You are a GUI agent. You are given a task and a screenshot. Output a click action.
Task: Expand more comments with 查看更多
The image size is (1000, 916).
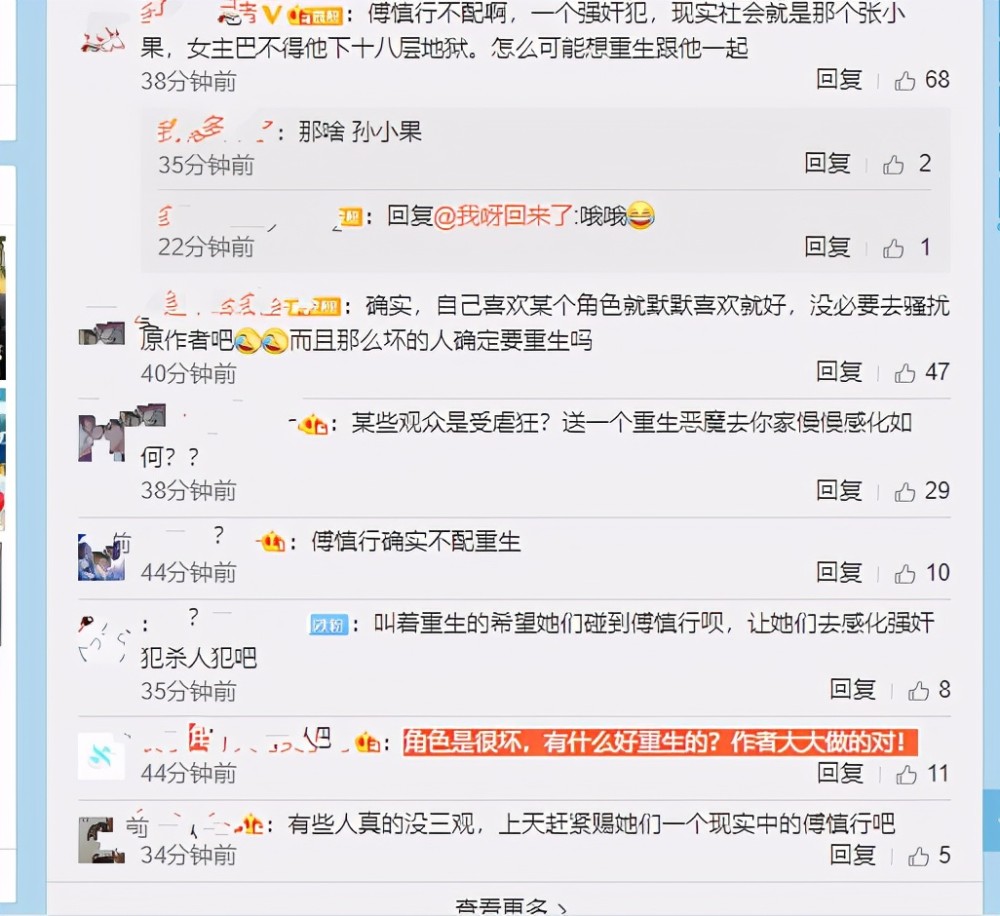click(510, 907)
